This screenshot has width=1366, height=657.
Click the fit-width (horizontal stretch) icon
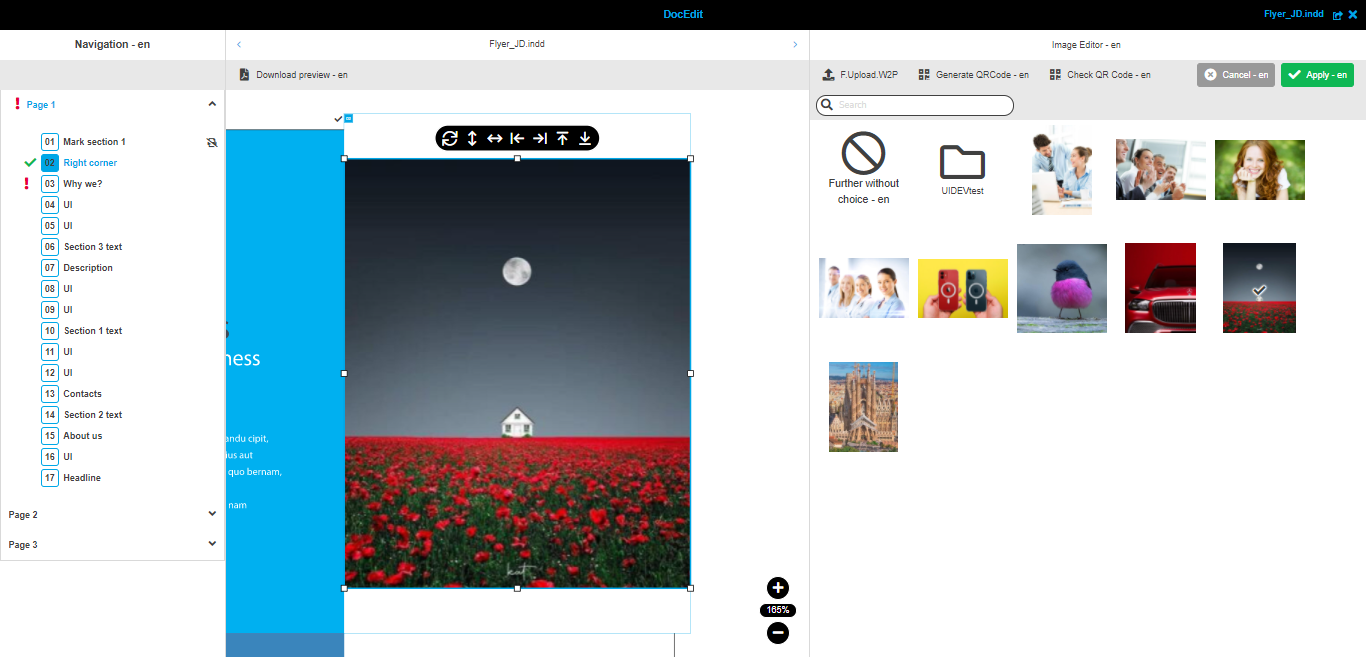point(494,138)
